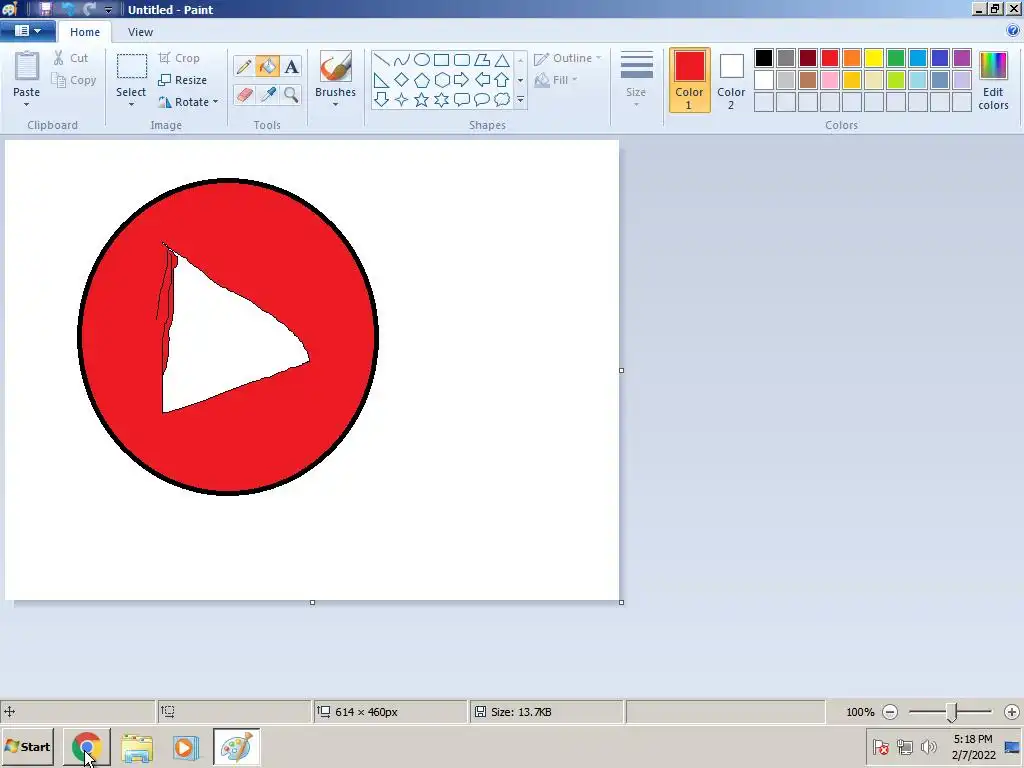Choose the Triangle shape
The image size is (1024, 768).
tap(502, 60)
